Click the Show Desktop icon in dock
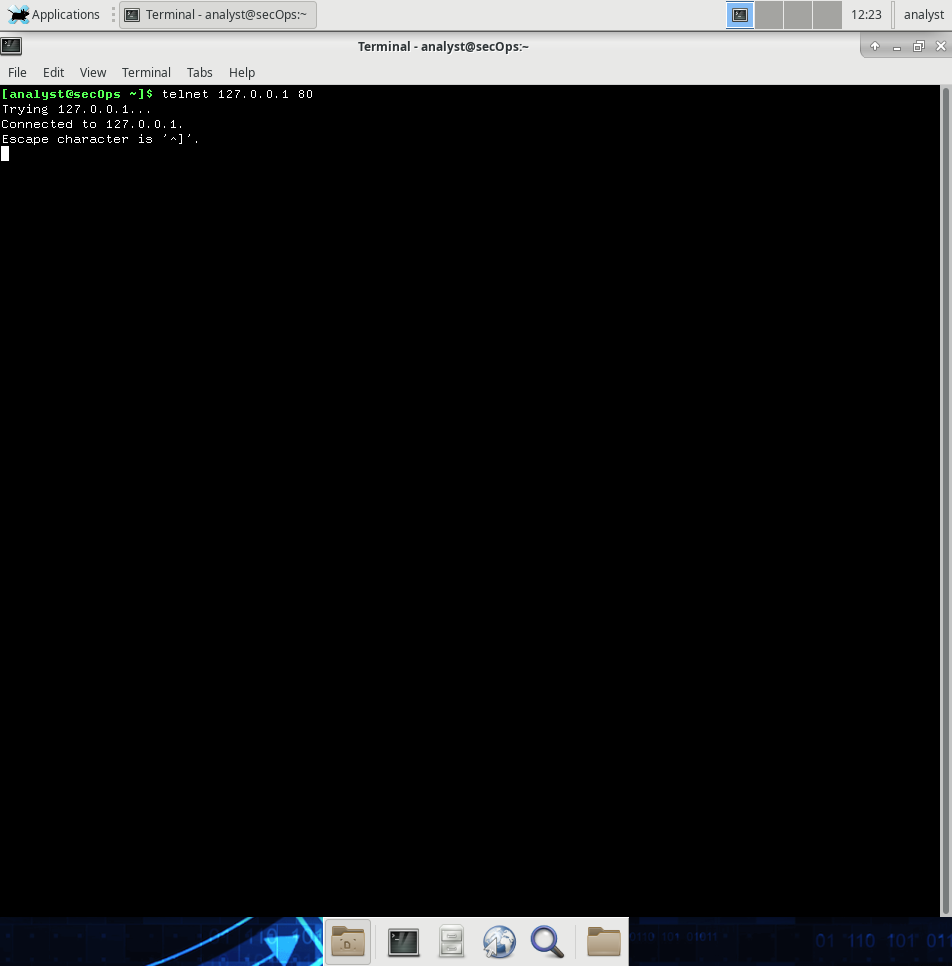Viewport: 952px width, 966px height. tap(348, 941)
